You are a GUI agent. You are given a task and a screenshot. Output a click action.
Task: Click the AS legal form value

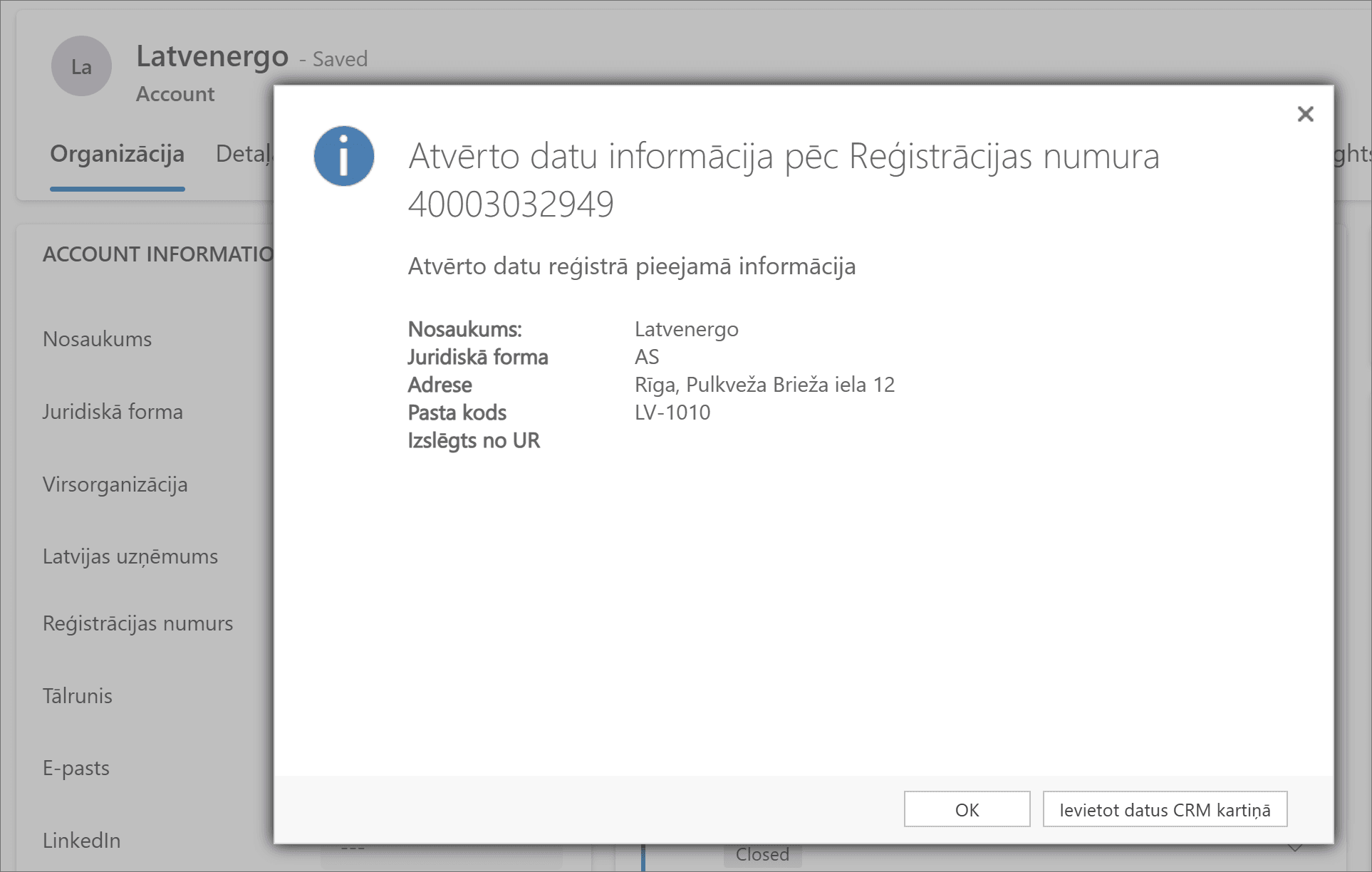[x=647, y=357]
